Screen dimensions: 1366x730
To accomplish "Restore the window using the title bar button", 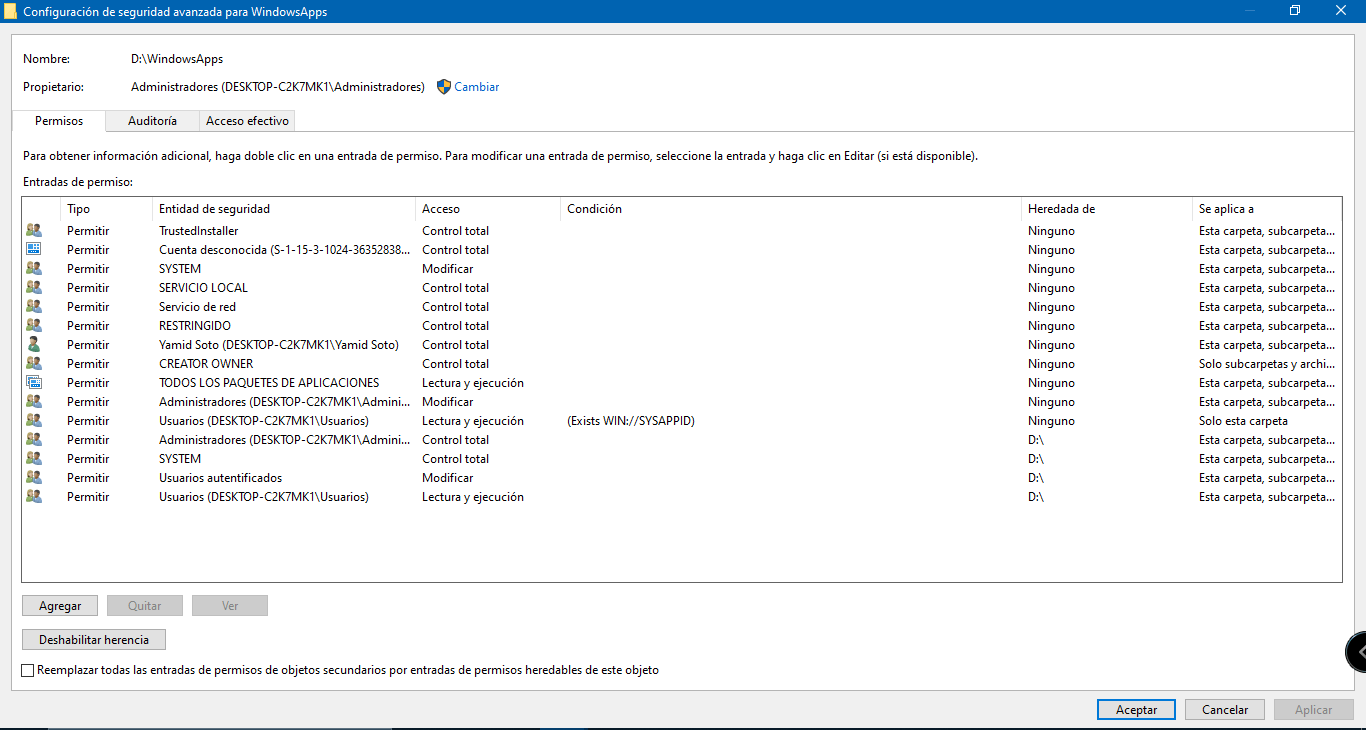I will (1295, 11).
